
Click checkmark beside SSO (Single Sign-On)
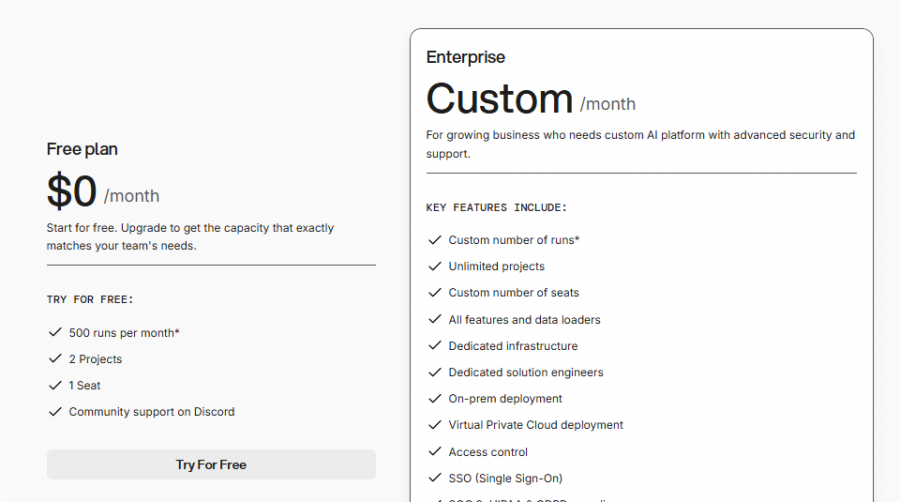[434, 478]
